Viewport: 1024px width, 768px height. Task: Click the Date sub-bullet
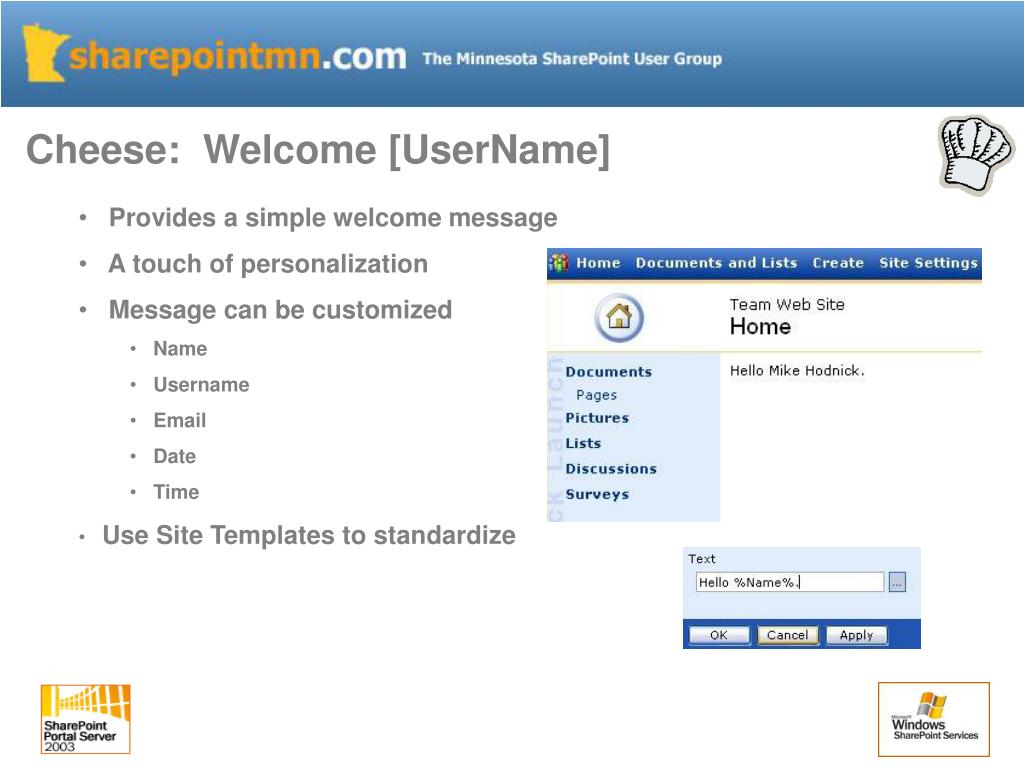coord(174,456)
